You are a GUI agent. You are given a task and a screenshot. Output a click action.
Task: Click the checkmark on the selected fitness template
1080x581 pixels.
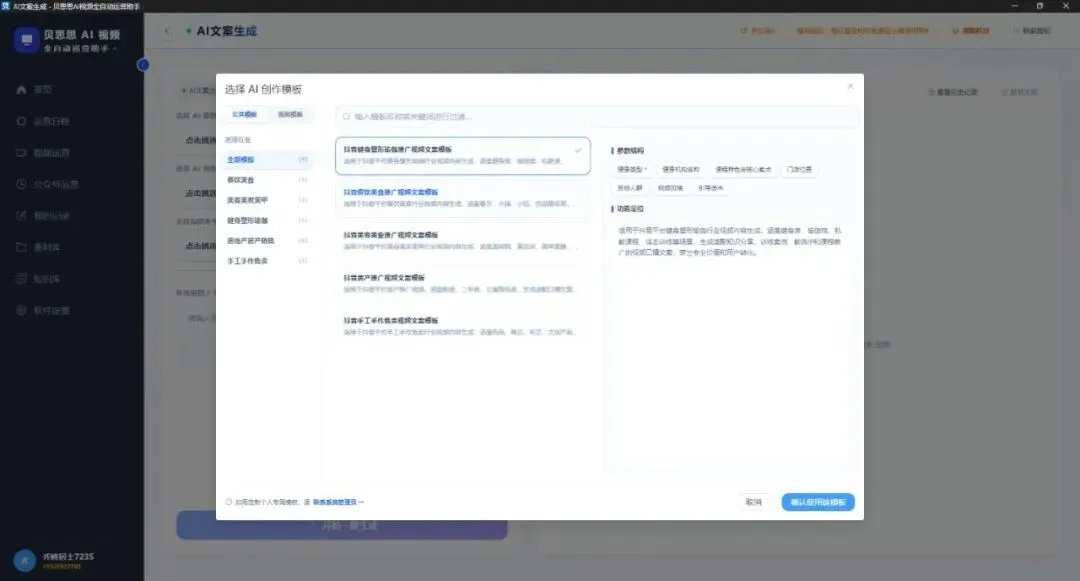point(578,150)
